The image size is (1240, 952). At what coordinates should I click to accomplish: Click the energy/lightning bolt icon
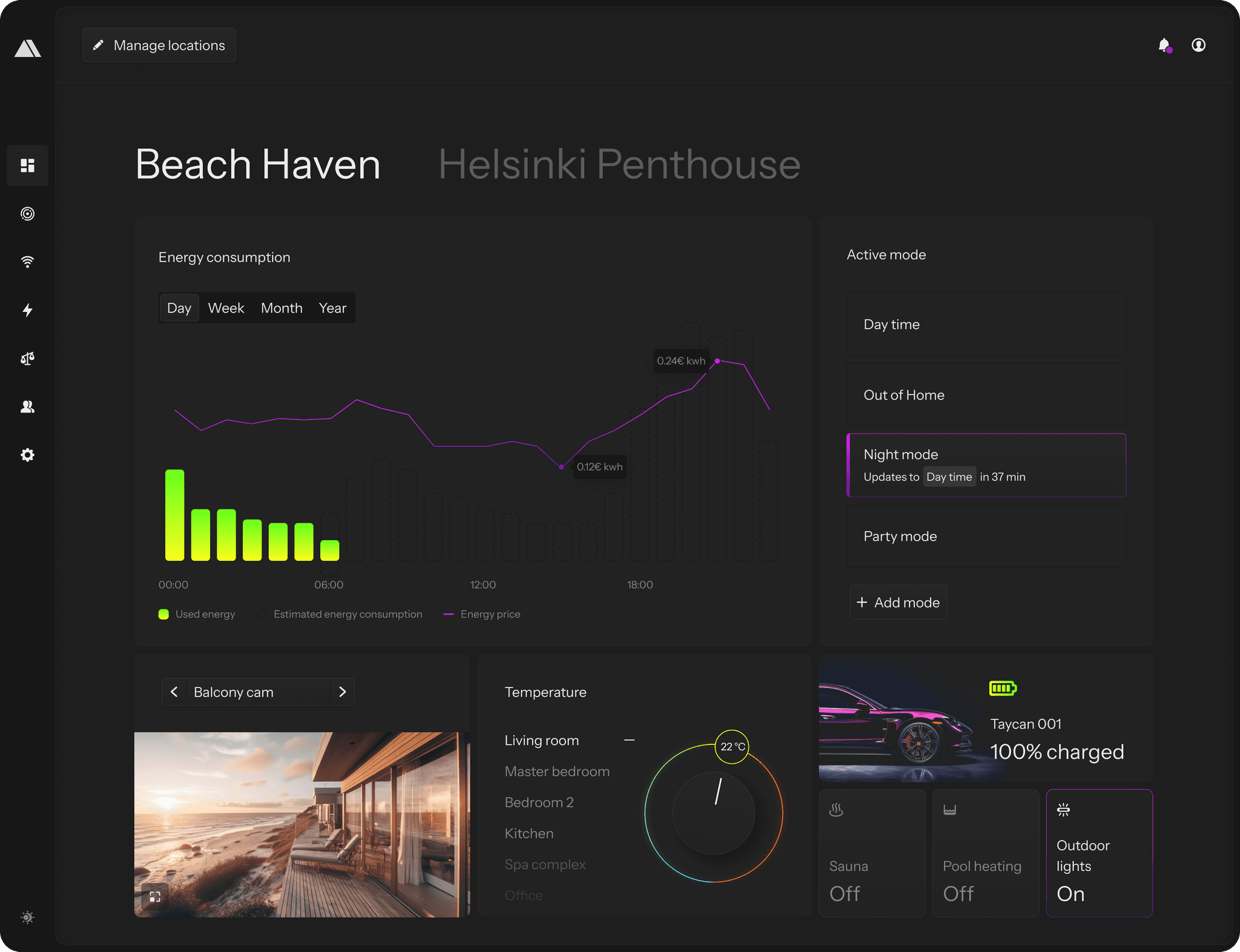click(27, 310)
